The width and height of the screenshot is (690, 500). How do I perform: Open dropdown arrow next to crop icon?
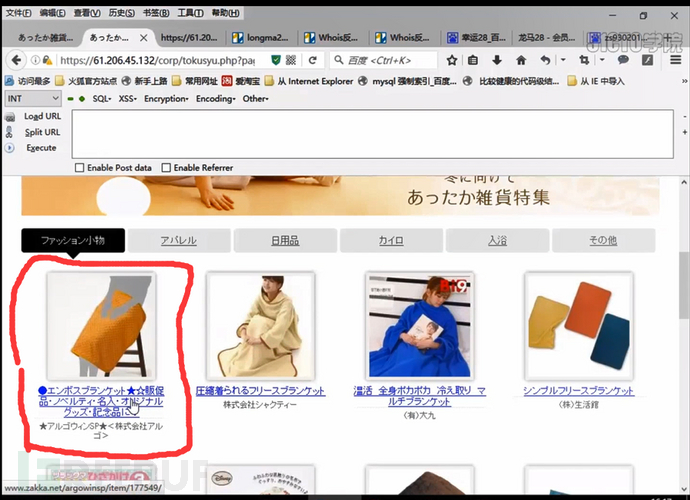pyautogui.click(x=602, y=60)
